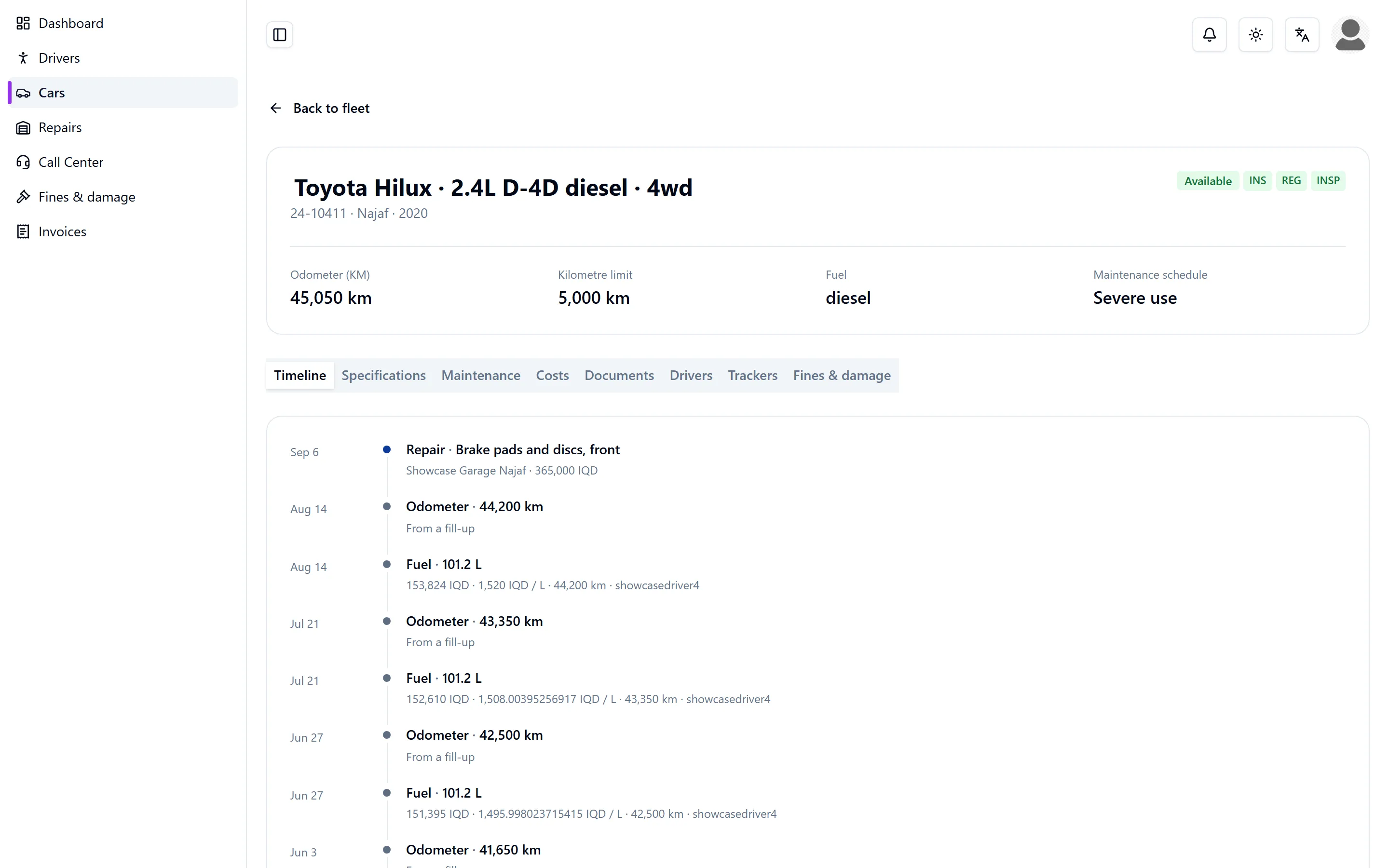
Task: Open the Fines & damage tab
Action: (842, 376)
